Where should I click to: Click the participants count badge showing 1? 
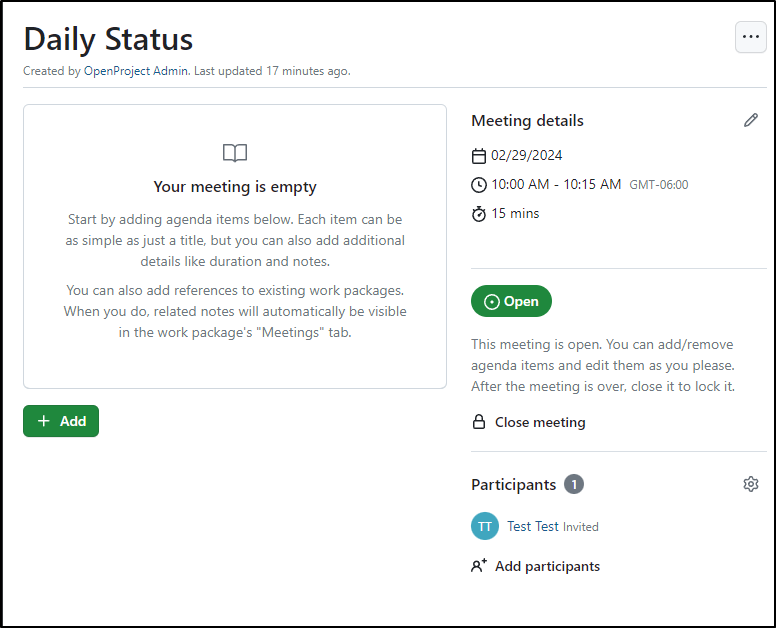[x=574, y=484]
